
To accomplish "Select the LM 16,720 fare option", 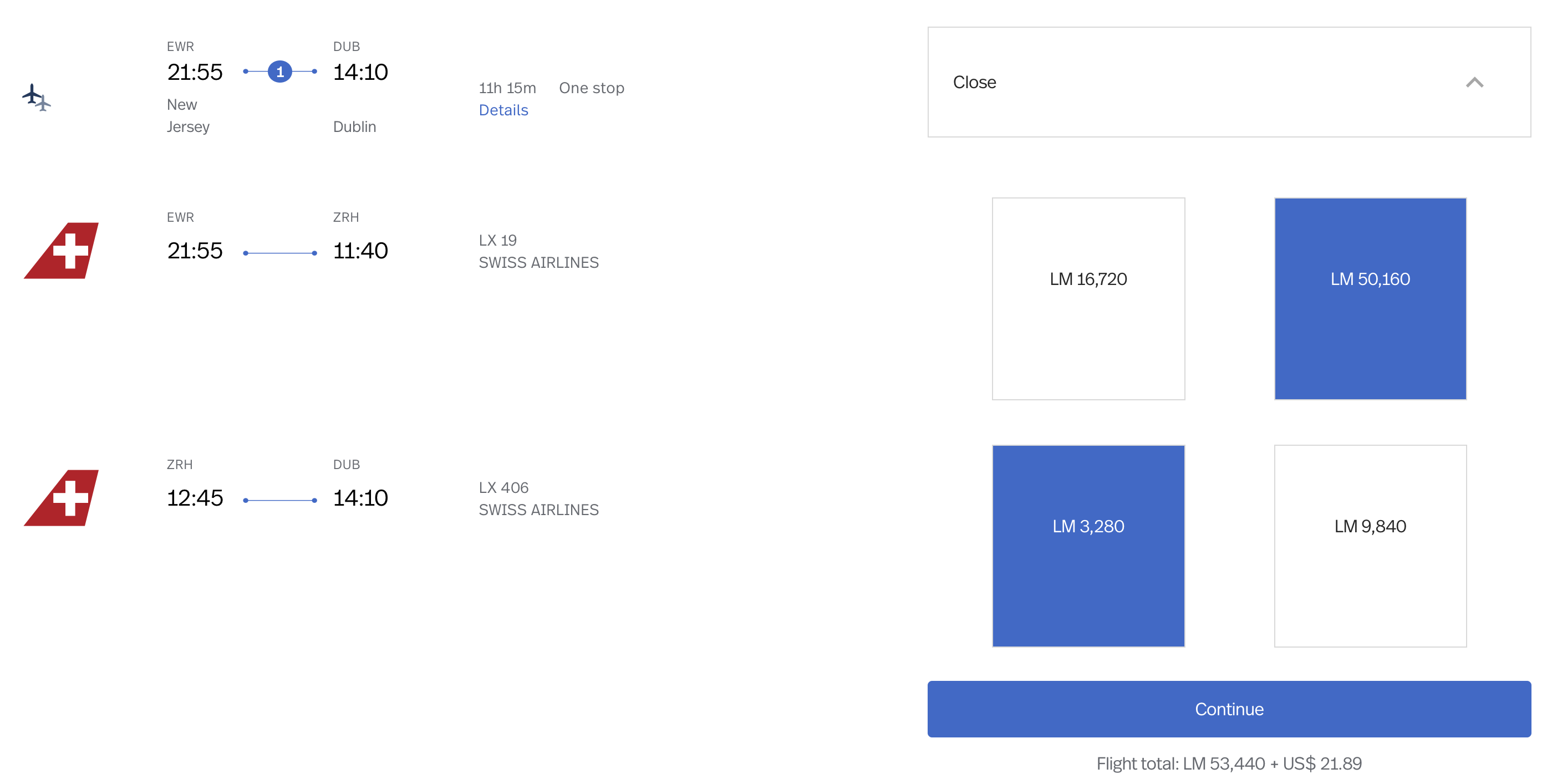I will 1087,298.
